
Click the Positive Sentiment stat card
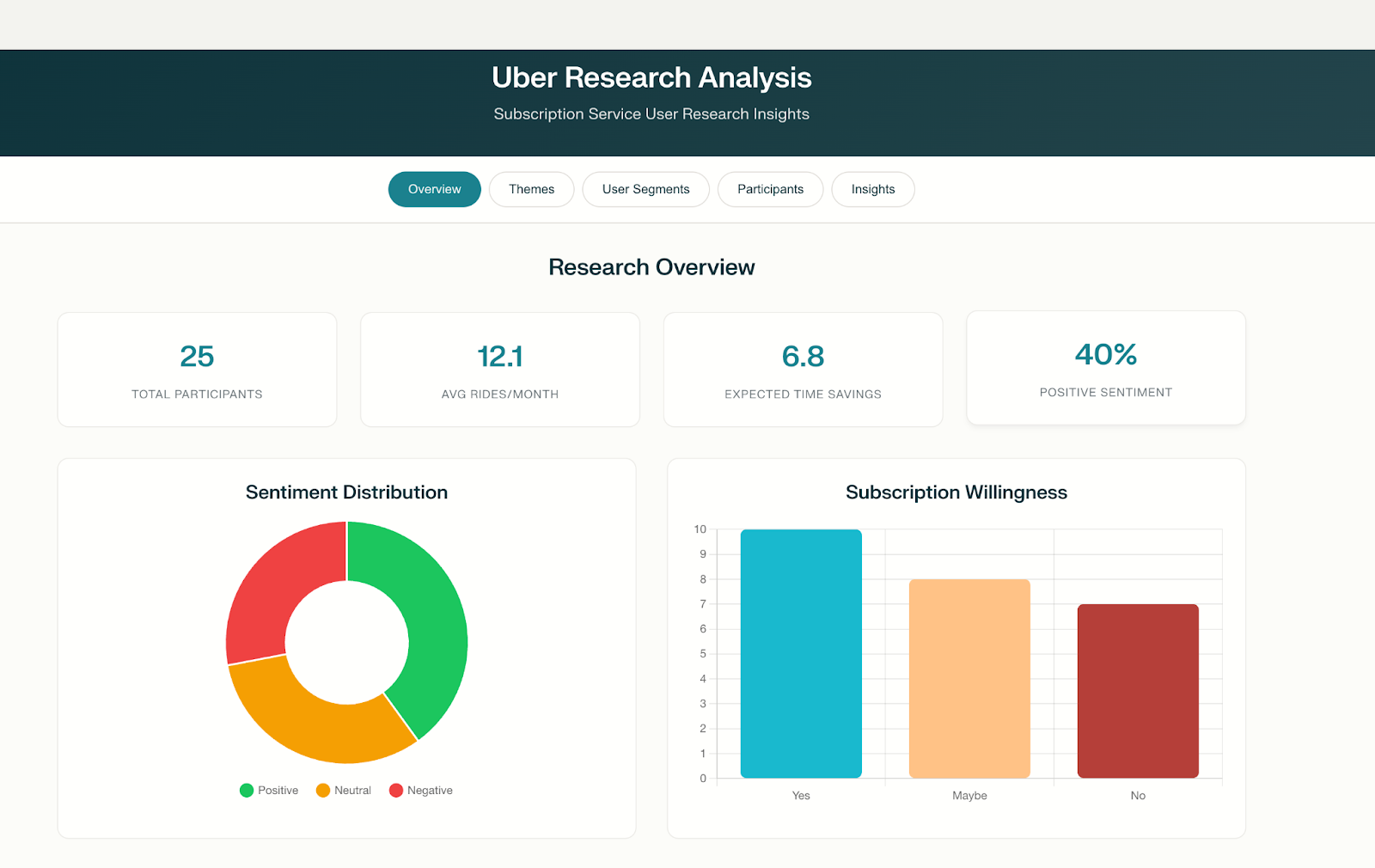coord(1105,368)
